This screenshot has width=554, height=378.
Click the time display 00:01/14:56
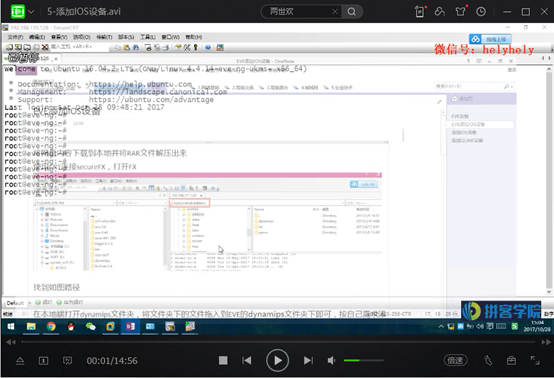(112, 361)
